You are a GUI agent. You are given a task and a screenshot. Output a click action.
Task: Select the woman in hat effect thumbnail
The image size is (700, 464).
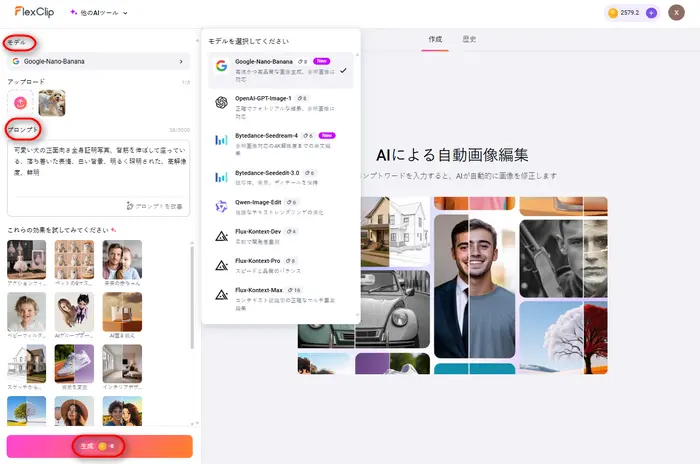pyautogui.click(x=74, y=411)
